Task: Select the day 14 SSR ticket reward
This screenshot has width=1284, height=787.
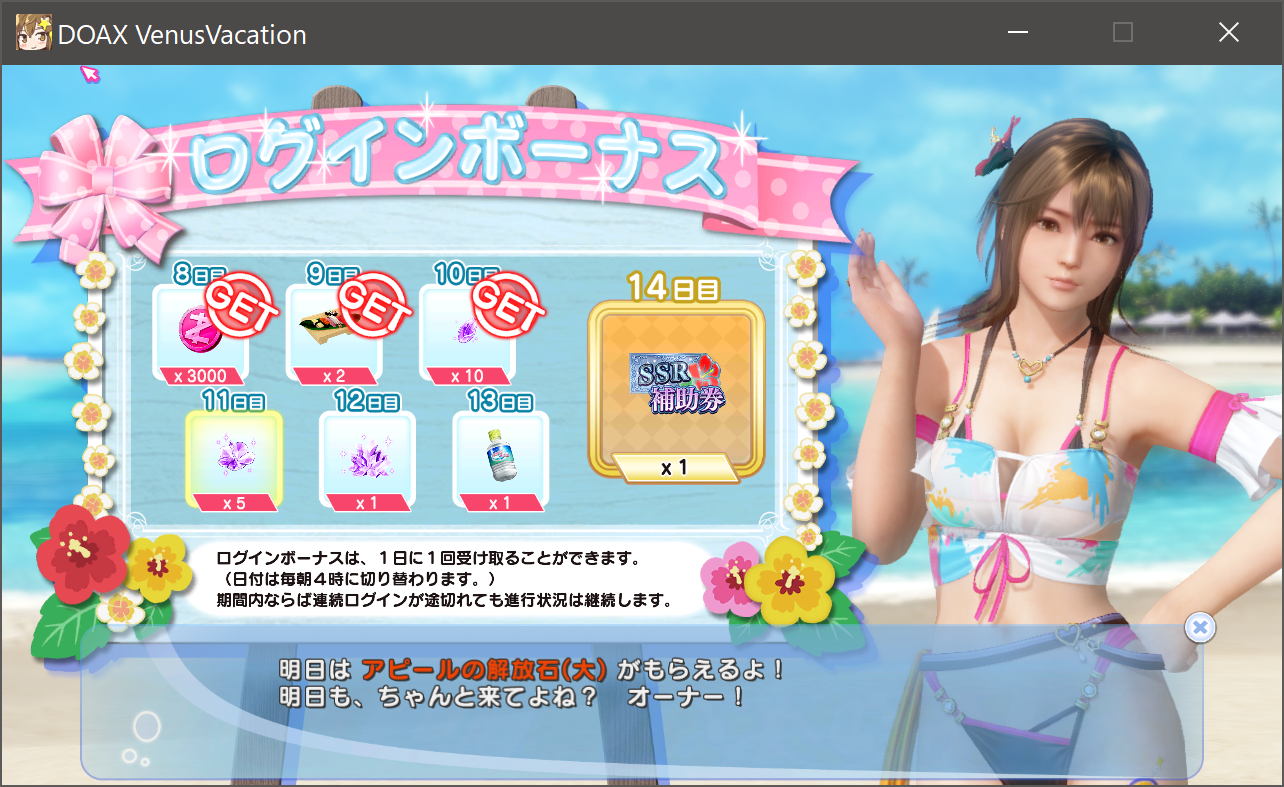Action: point(676,391)
